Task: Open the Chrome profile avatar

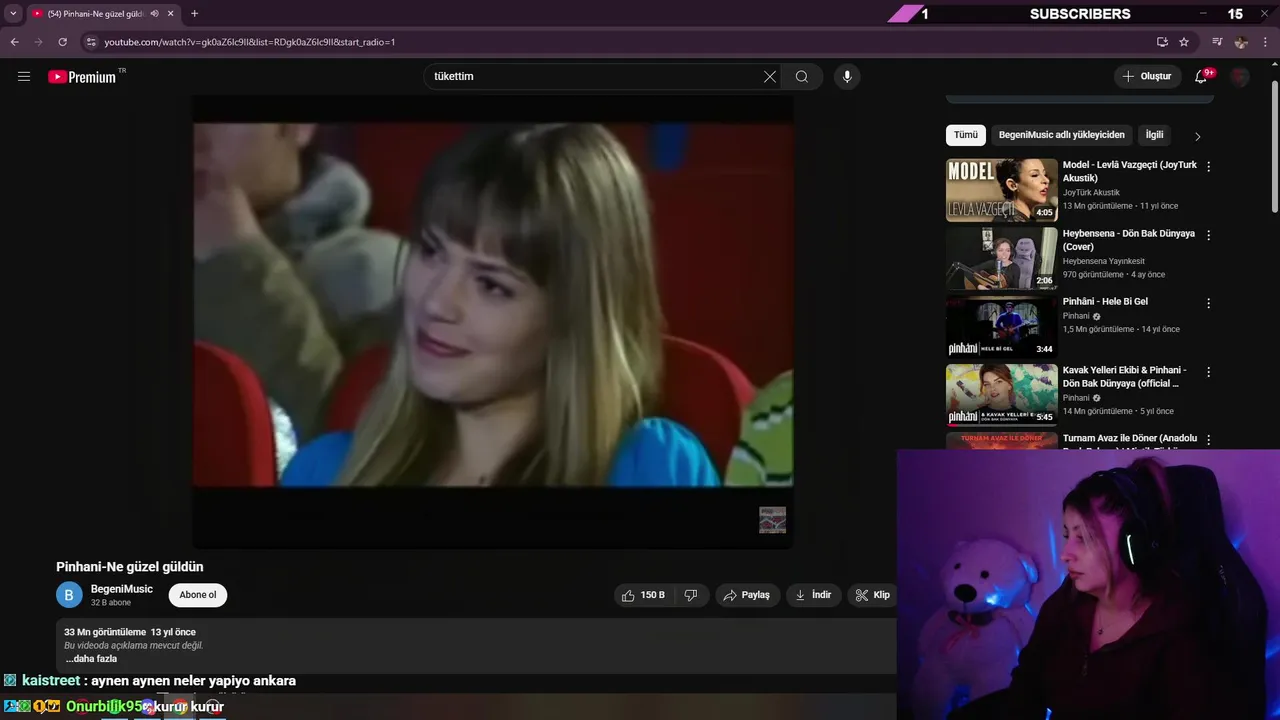Action: pyautogui.click(x=1241, y=42)
